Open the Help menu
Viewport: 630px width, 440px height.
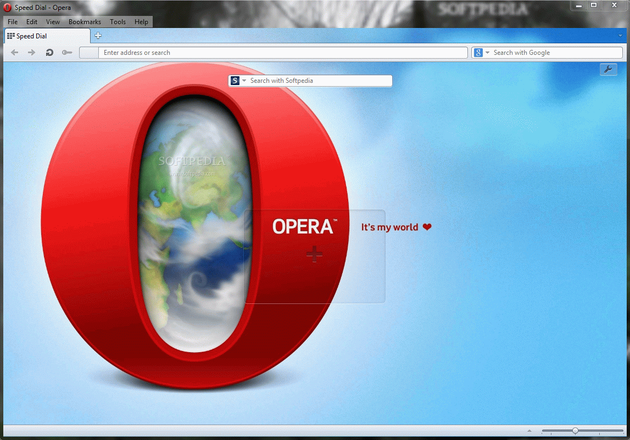point(141,21)
